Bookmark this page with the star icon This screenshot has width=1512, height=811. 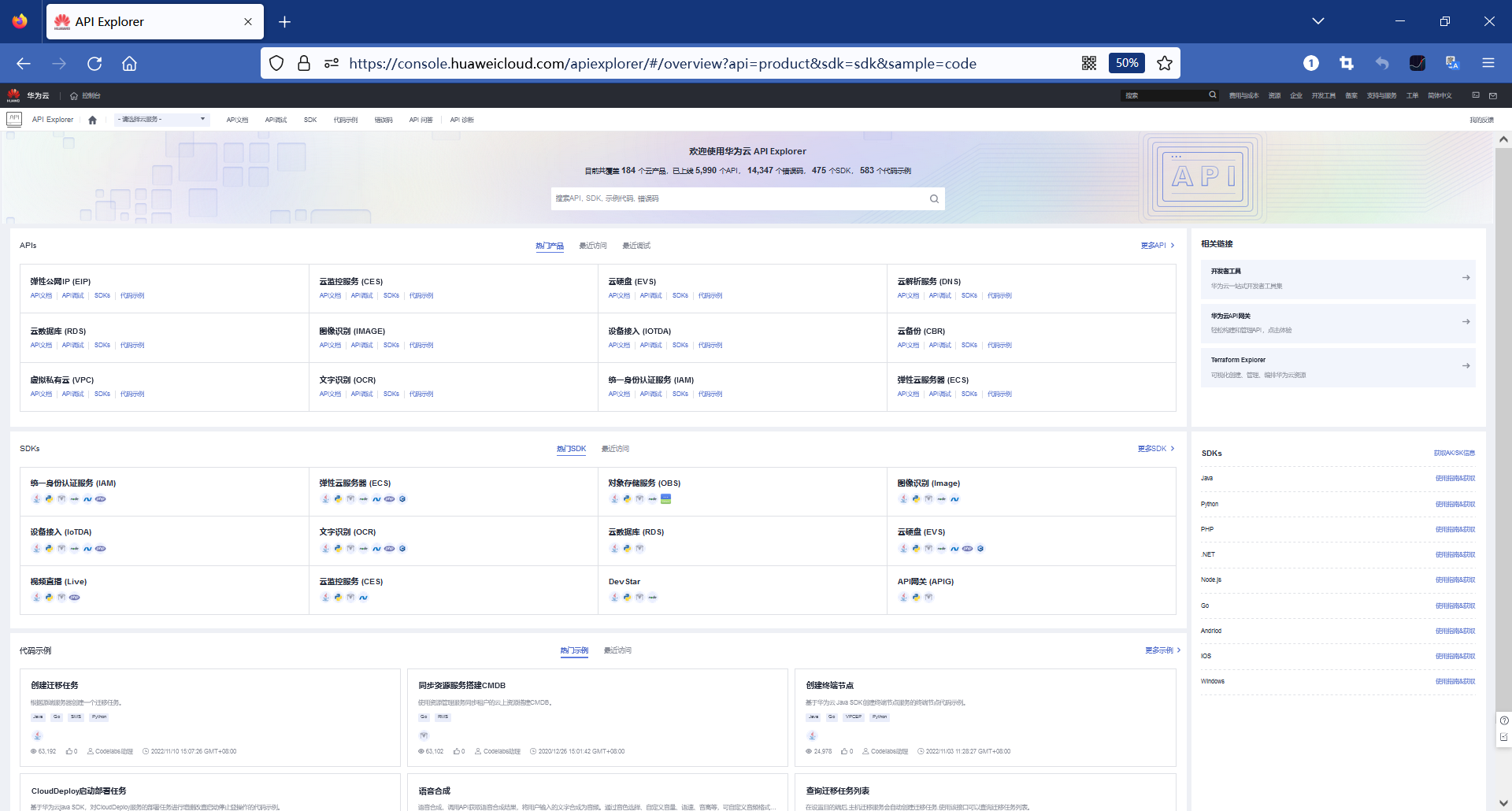point(1165,64)
